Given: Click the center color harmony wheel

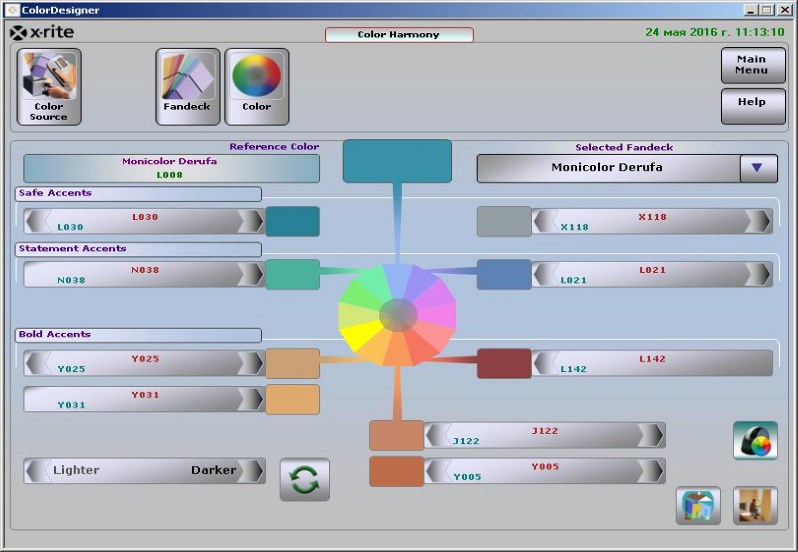Looking at the screenshot, I should (398, 315).
